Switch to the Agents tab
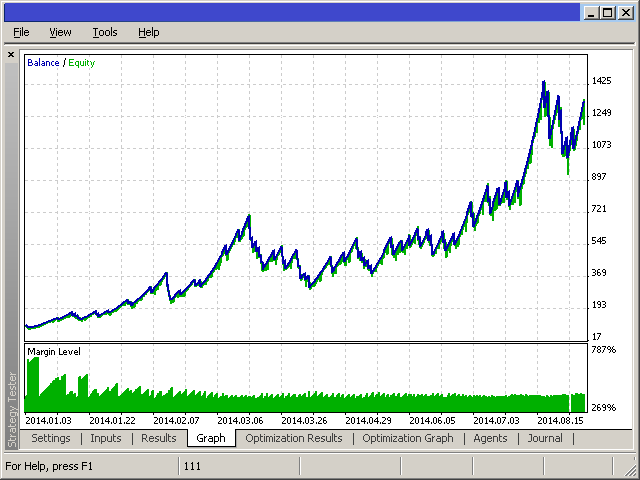The height and width of the screenshot is (480, 640). [x=490, y=438]
